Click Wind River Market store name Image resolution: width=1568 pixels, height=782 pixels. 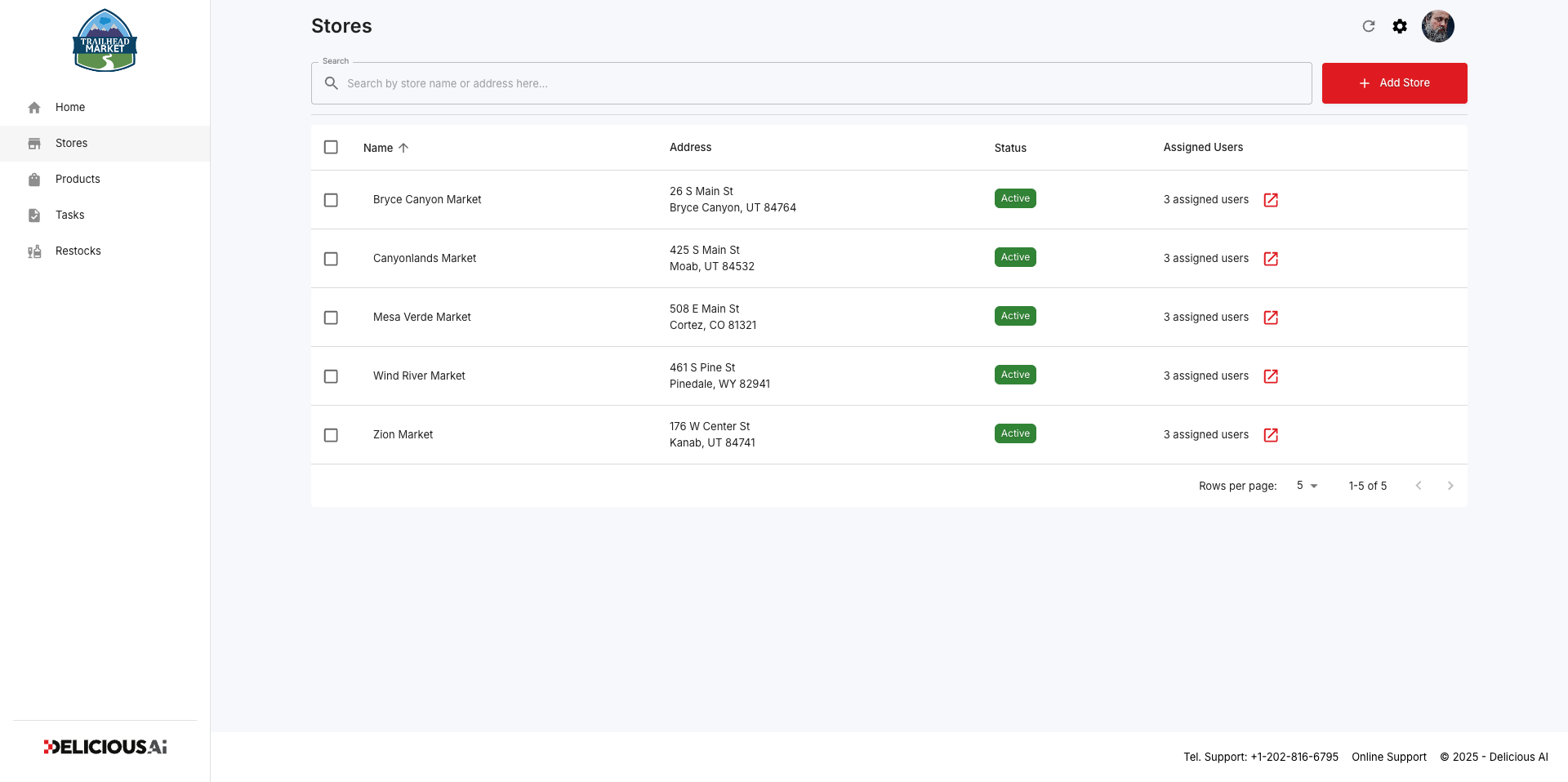click(419, 375)
